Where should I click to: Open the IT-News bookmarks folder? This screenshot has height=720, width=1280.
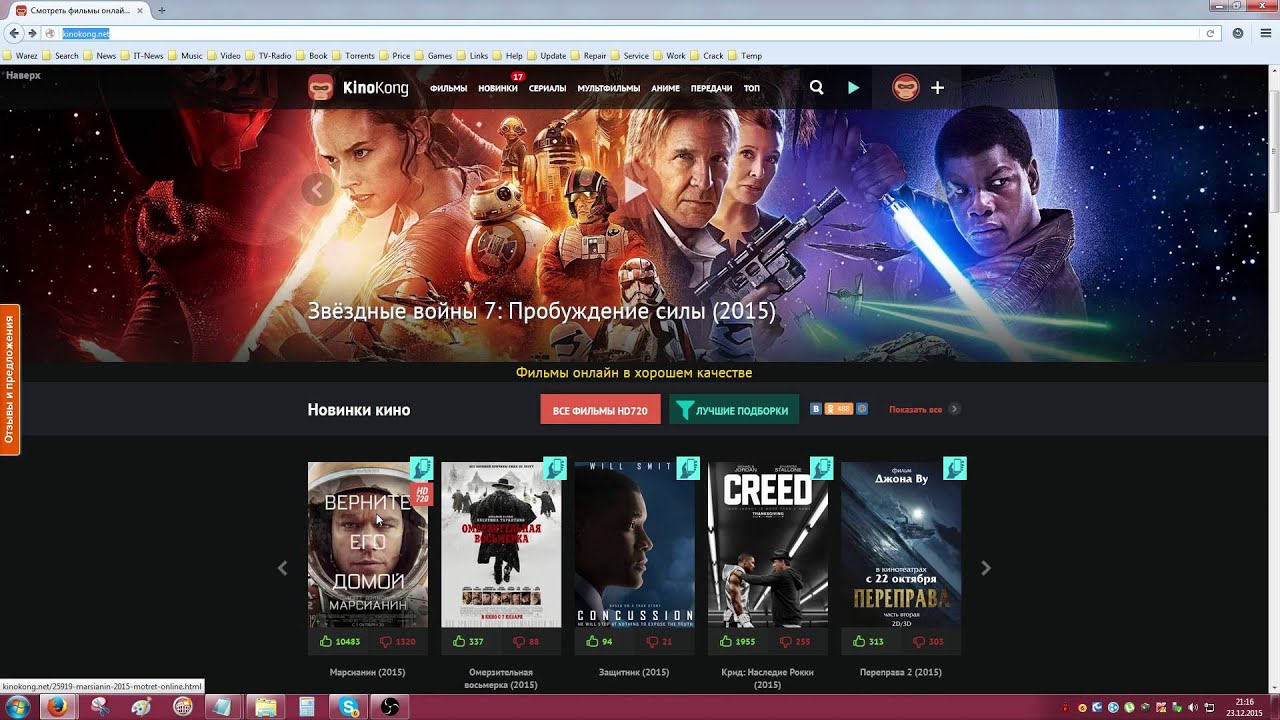pyautogui.click(x=141, y=56)
